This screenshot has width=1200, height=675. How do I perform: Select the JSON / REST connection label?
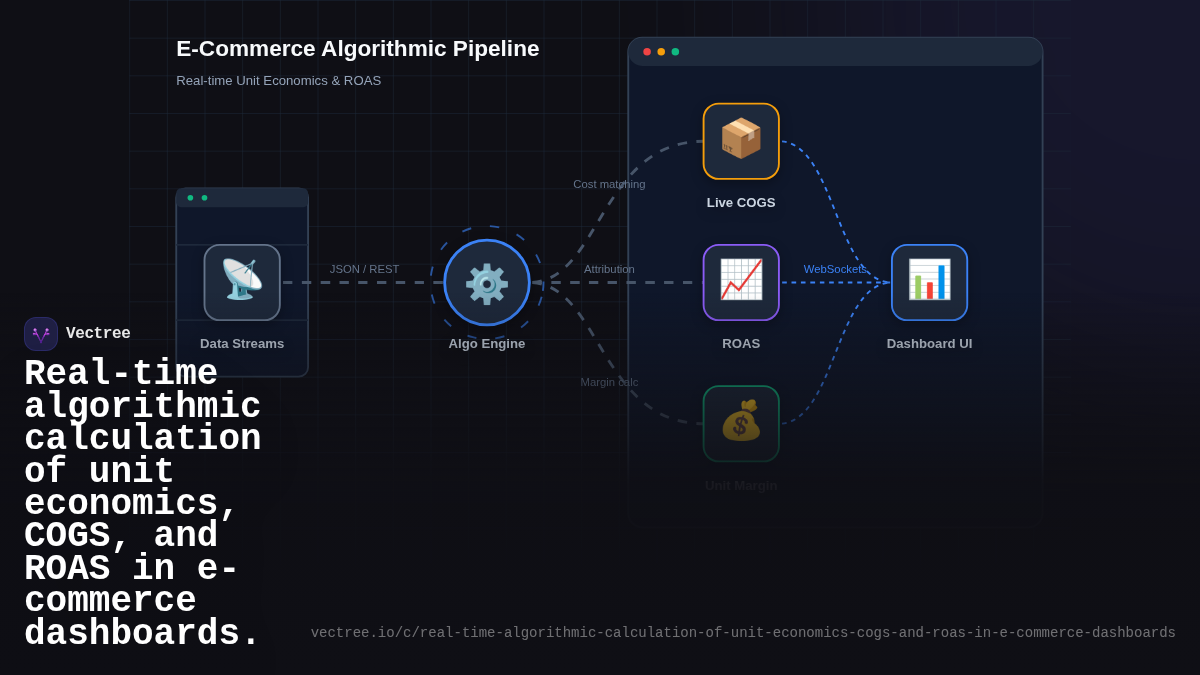click(364, 268)
